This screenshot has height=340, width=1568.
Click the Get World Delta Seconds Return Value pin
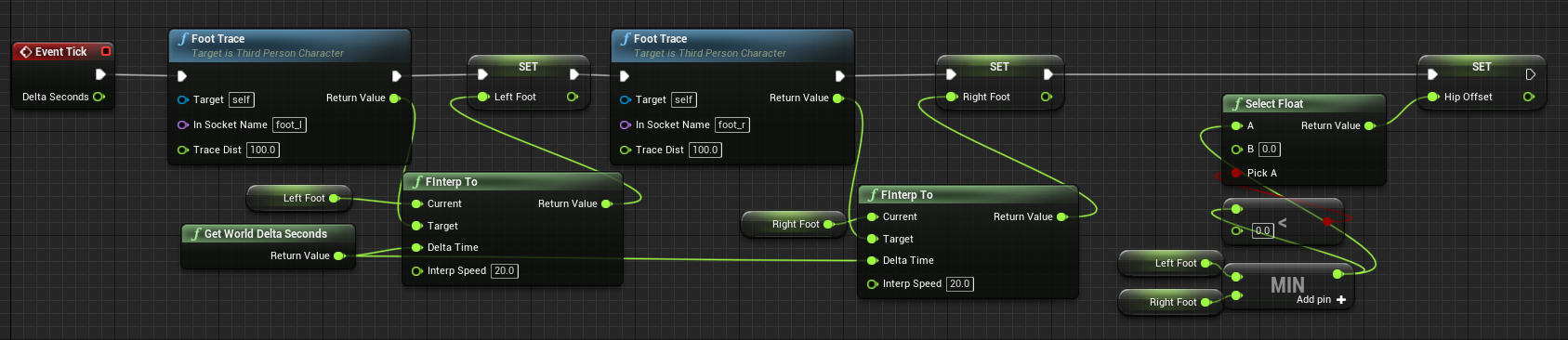tap(339, 255)
